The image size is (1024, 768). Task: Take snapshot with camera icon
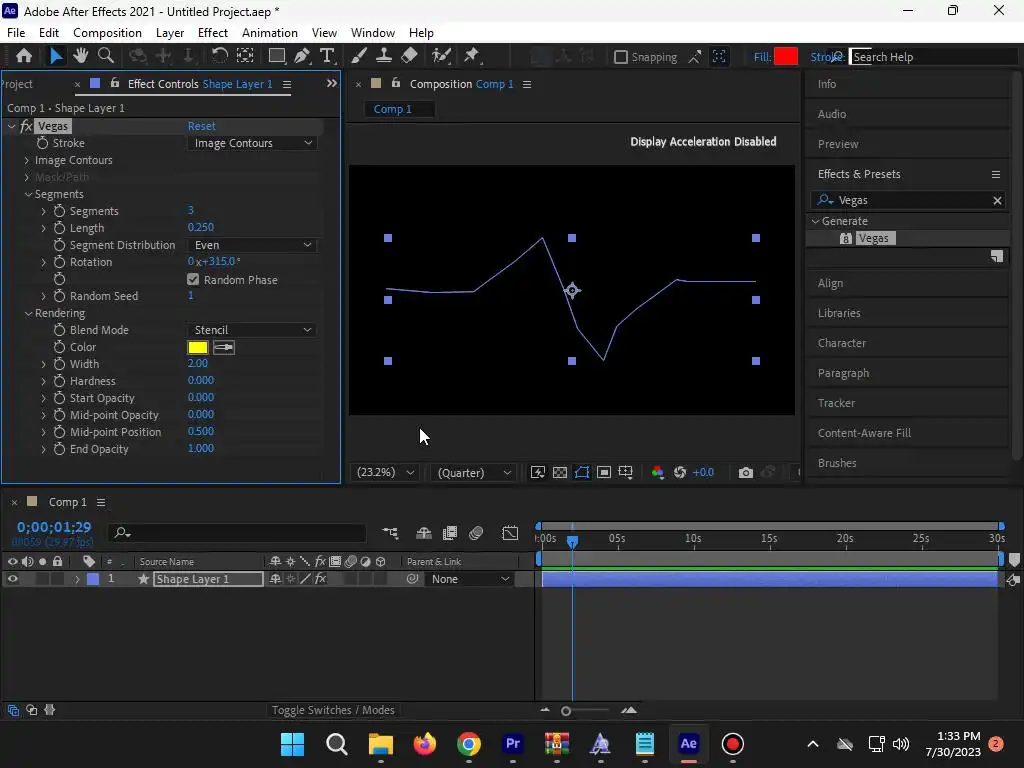click(x=745, y=472)
